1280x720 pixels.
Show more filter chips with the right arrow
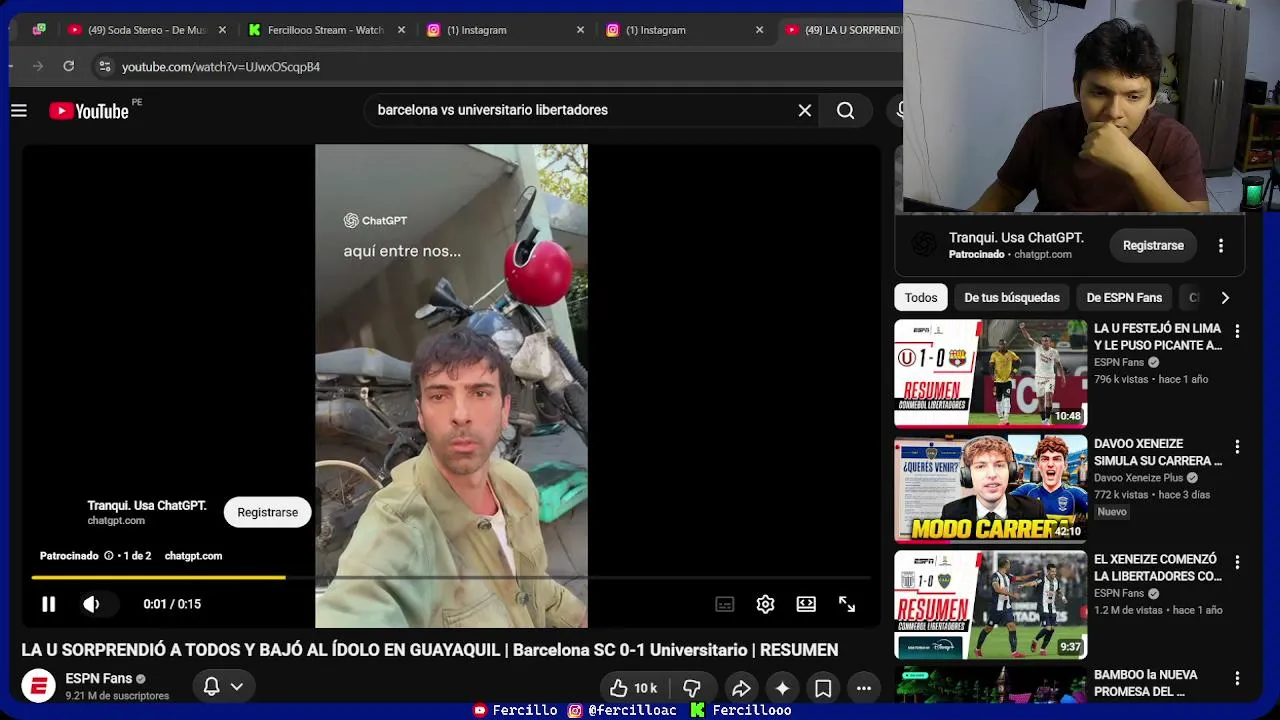[1225, 297]
